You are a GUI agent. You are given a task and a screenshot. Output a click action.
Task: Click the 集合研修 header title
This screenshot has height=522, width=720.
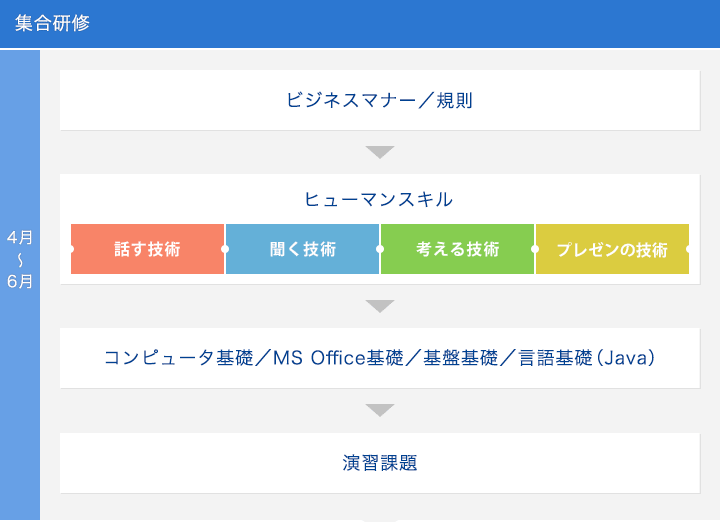(x=52, y=23)
